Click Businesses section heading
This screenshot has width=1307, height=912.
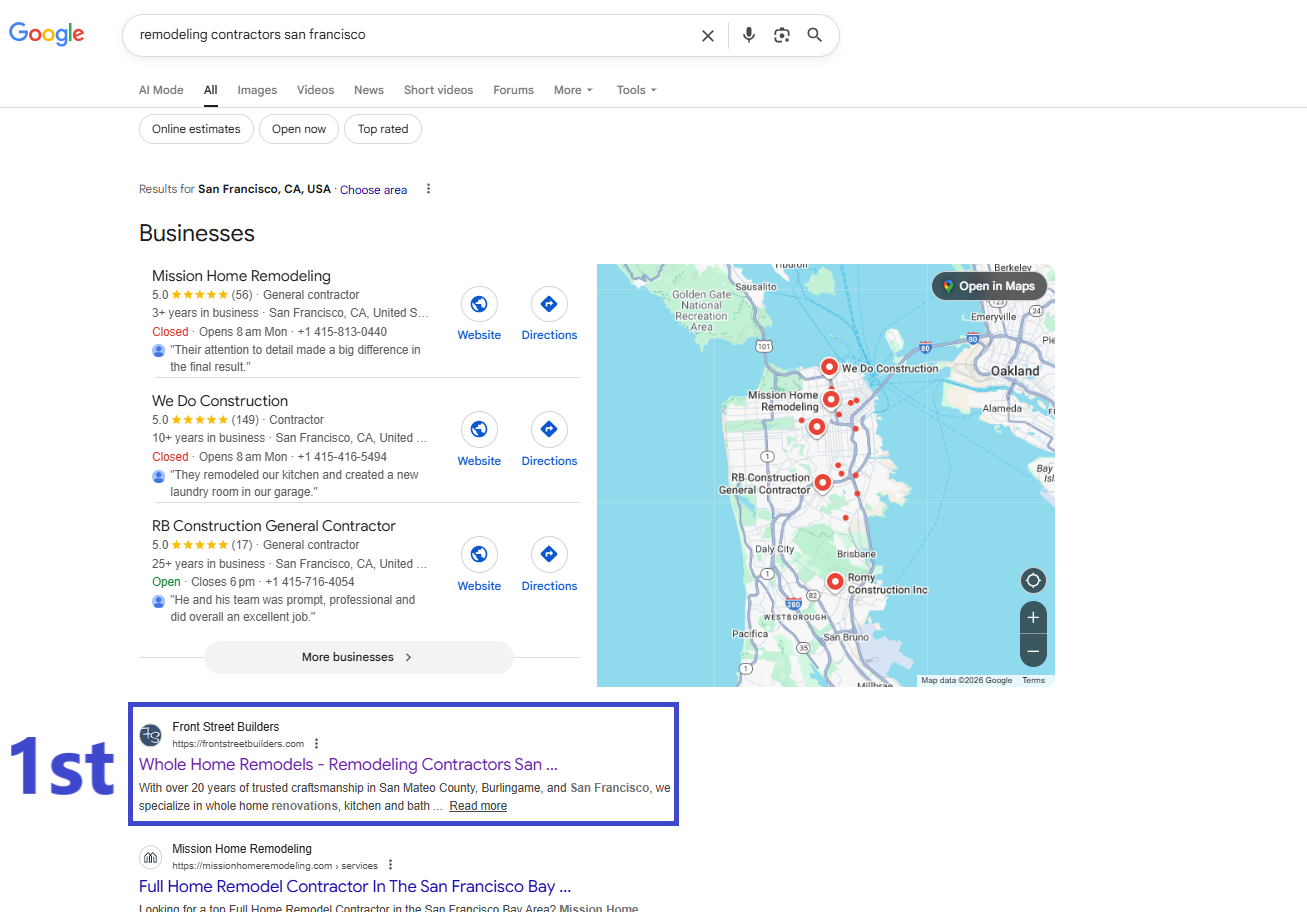click(197, 233)
